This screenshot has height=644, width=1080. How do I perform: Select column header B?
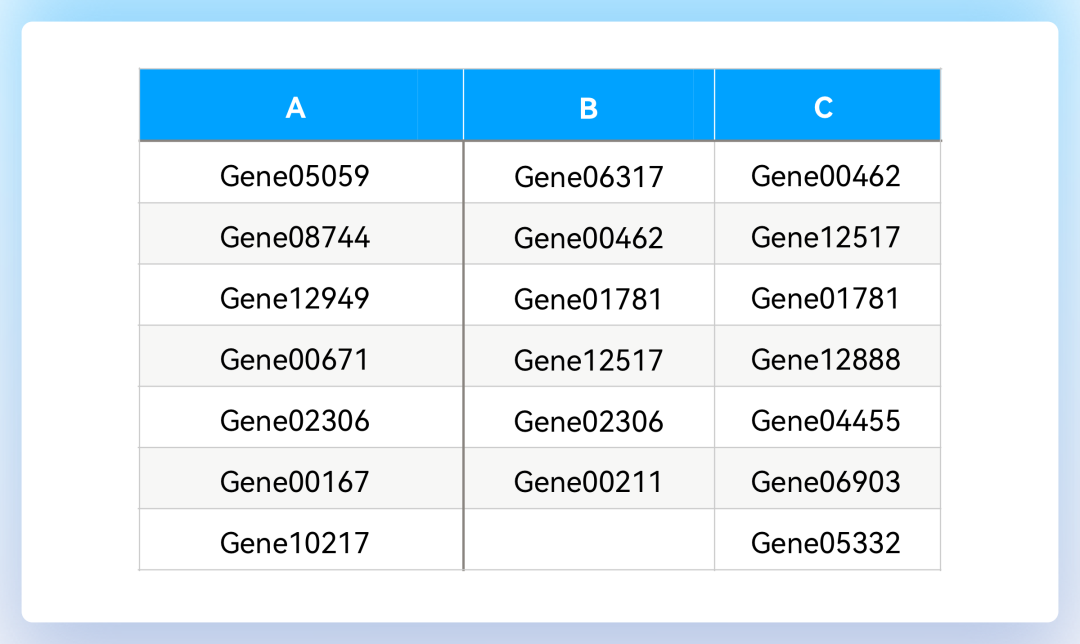(x=589, y=105)
